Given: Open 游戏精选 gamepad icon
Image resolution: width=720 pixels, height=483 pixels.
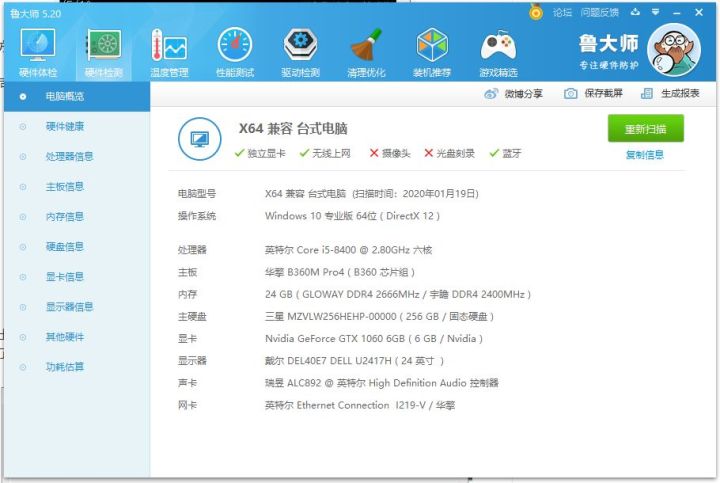Looking at the screenshot, I should click(x=498, y=46).
